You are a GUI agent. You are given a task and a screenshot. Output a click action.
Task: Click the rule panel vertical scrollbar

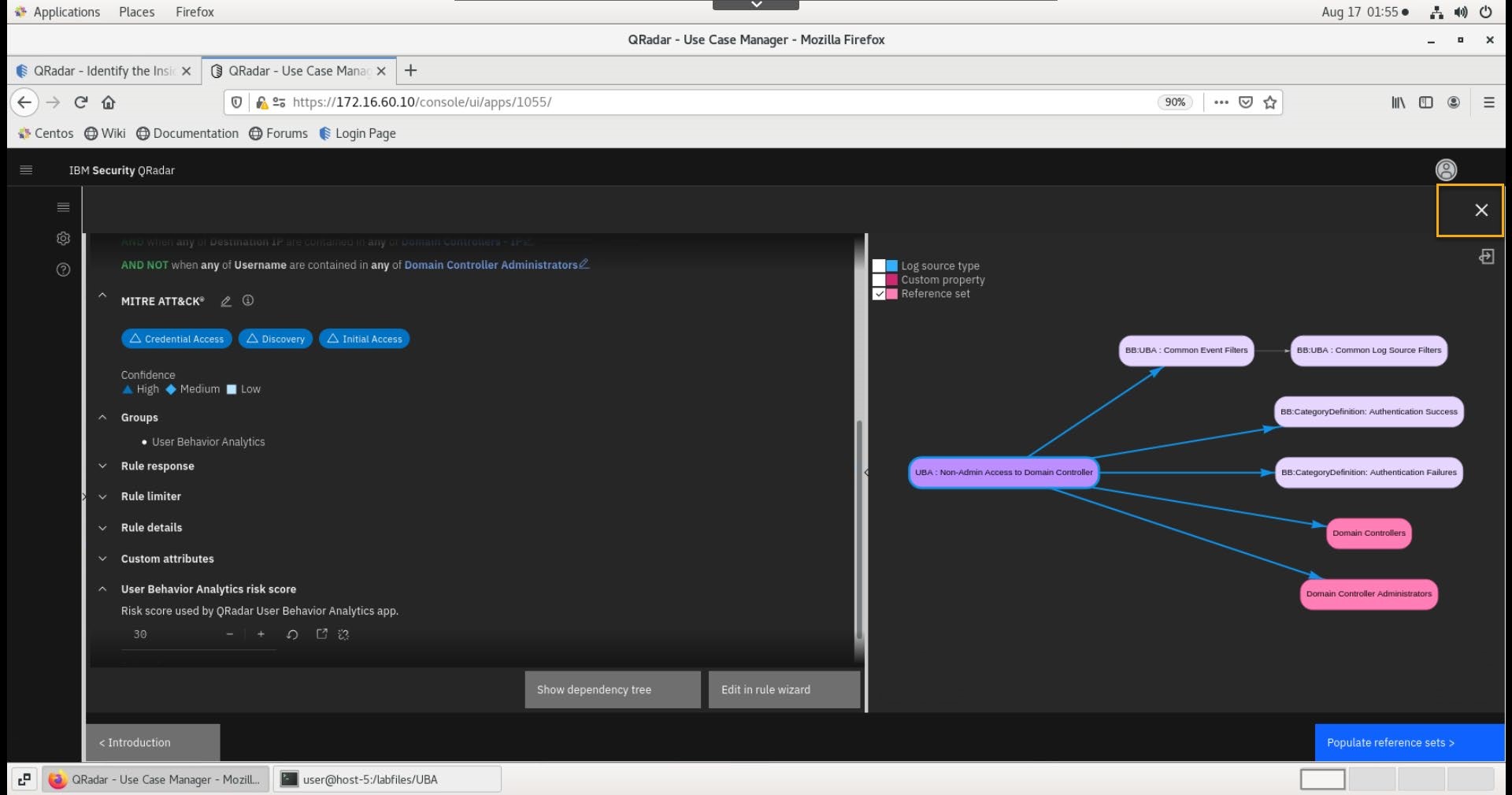tap(859, 529)
